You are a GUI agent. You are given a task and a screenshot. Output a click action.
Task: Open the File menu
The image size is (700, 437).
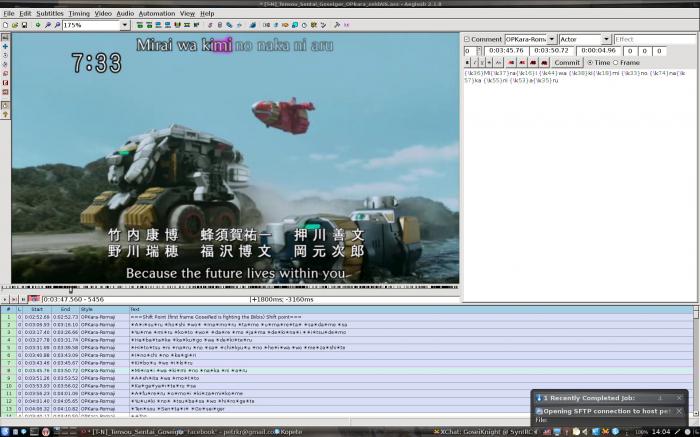(x=8, y=13)
